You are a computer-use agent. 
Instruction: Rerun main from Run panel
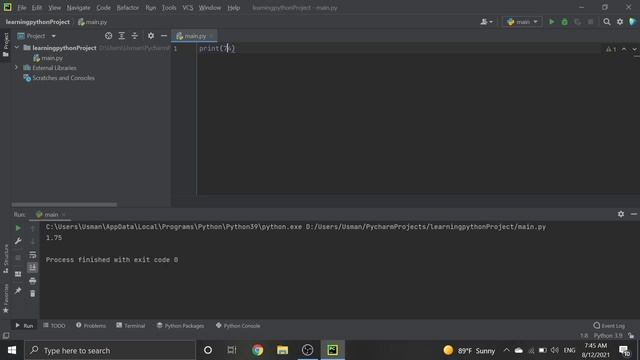[18, 228]
